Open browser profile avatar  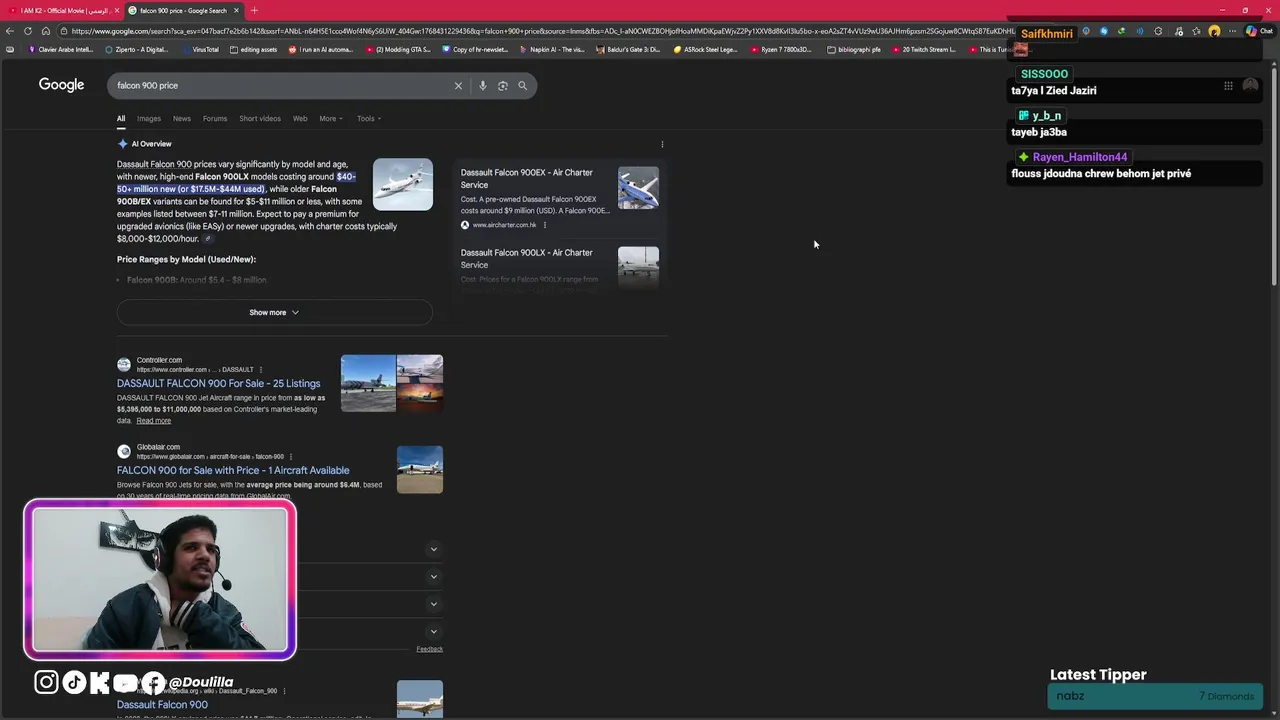1214,31
